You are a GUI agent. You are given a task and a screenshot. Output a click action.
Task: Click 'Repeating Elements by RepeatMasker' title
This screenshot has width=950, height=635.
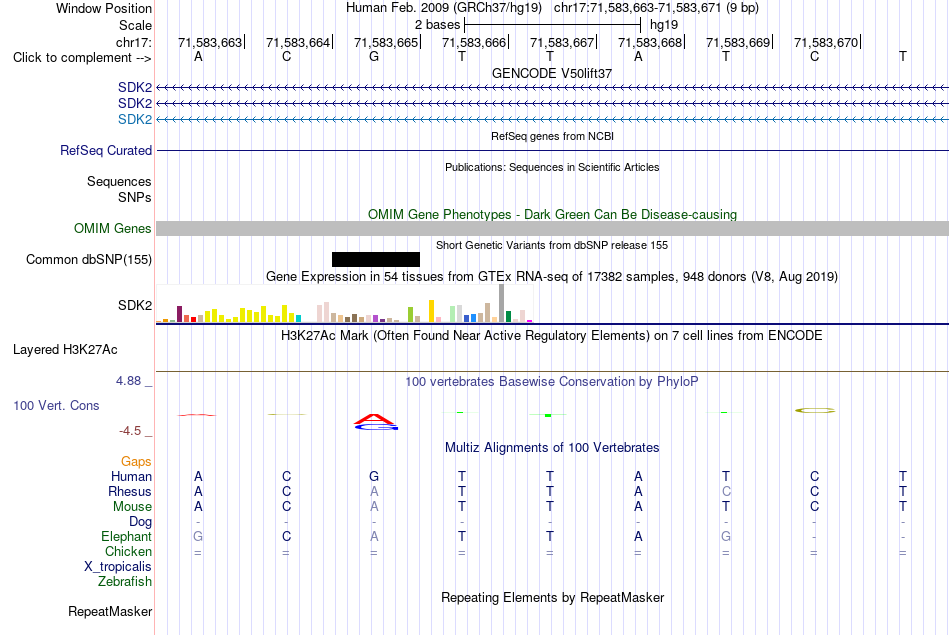click(x=552, y=597)
